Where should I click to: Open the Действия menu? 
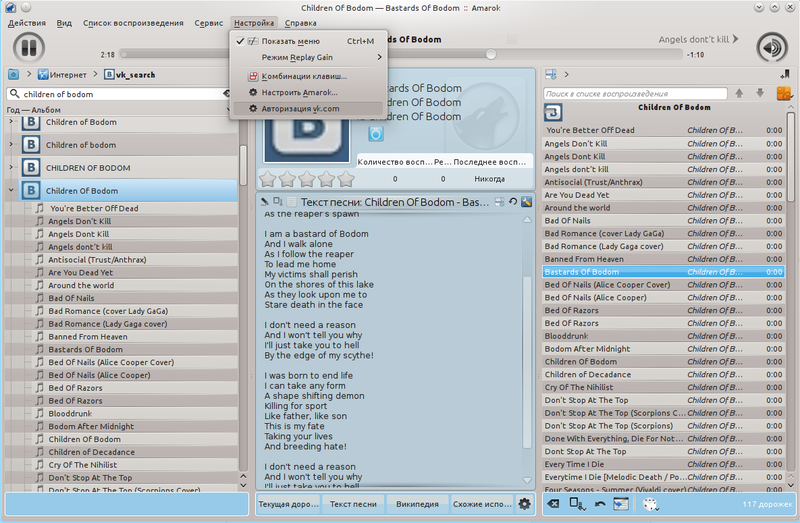click(x=27, y=23)
